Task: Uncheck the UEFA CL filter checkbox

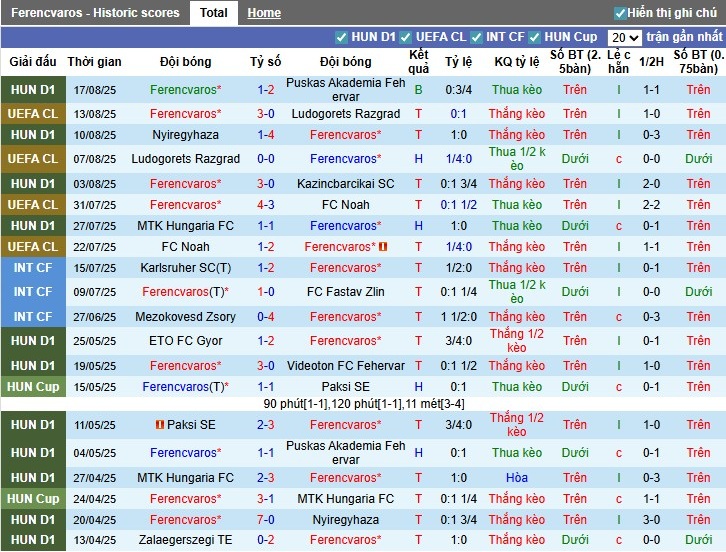Action: click(406, 37)
